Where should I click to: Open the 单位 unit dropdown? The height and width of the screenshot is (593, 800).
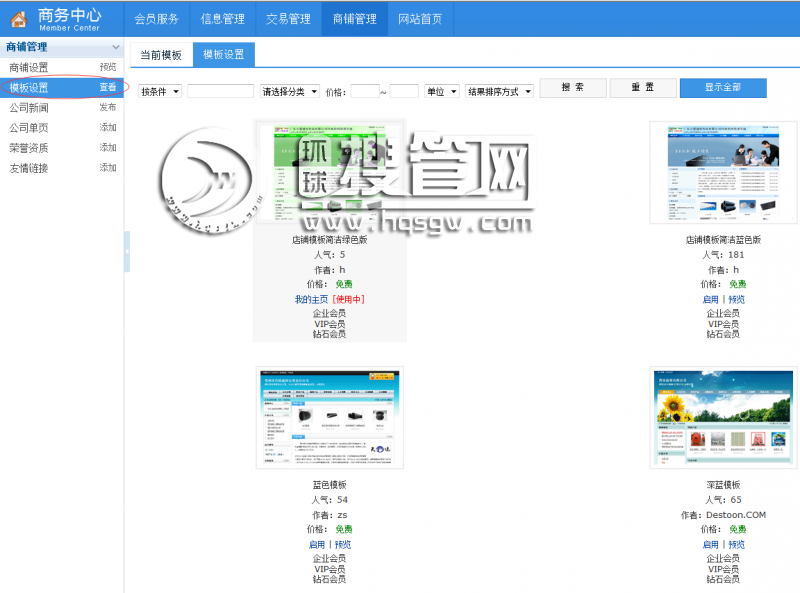point(441,91)
